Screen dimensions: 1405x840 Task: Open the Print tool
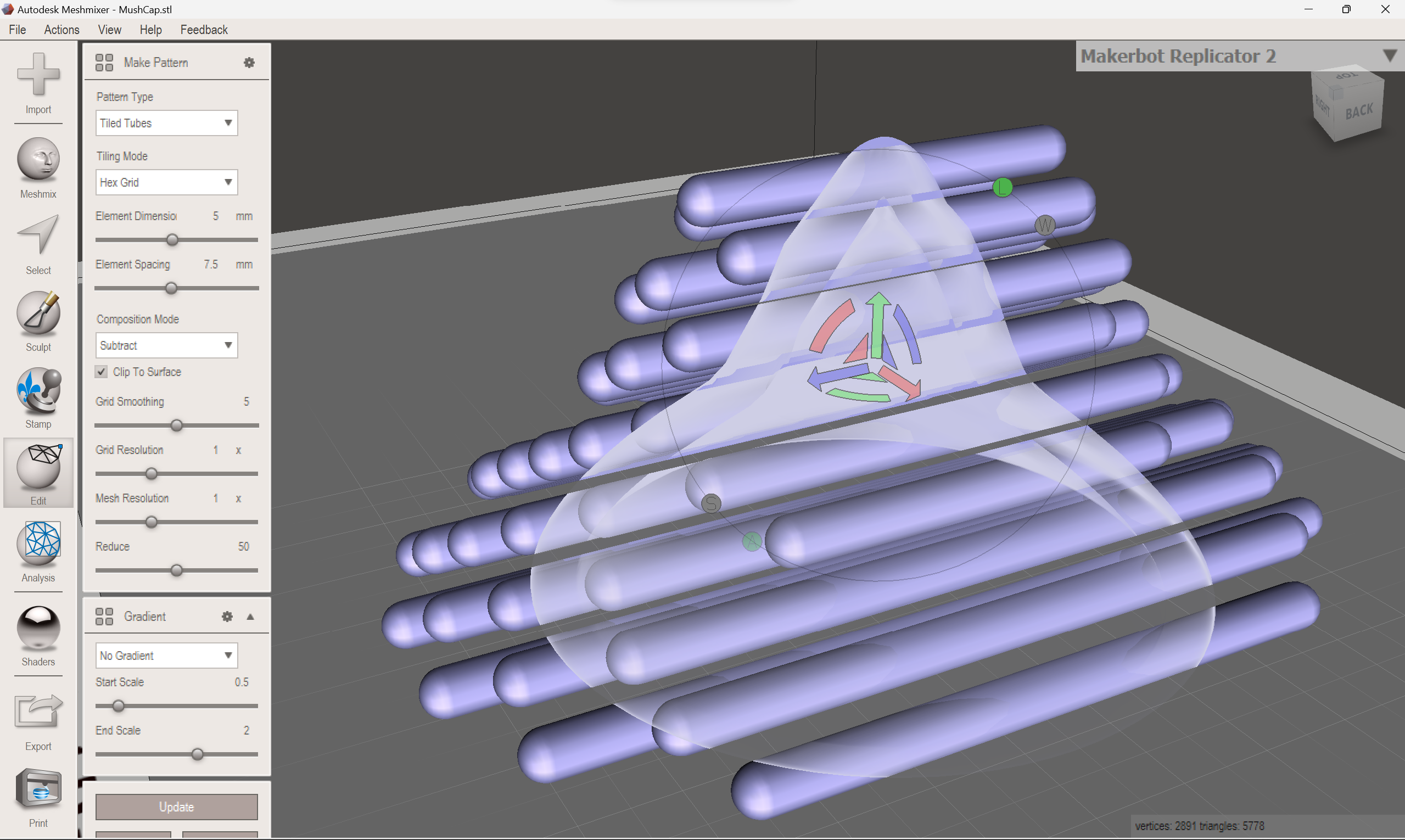(x=38, y=788)
